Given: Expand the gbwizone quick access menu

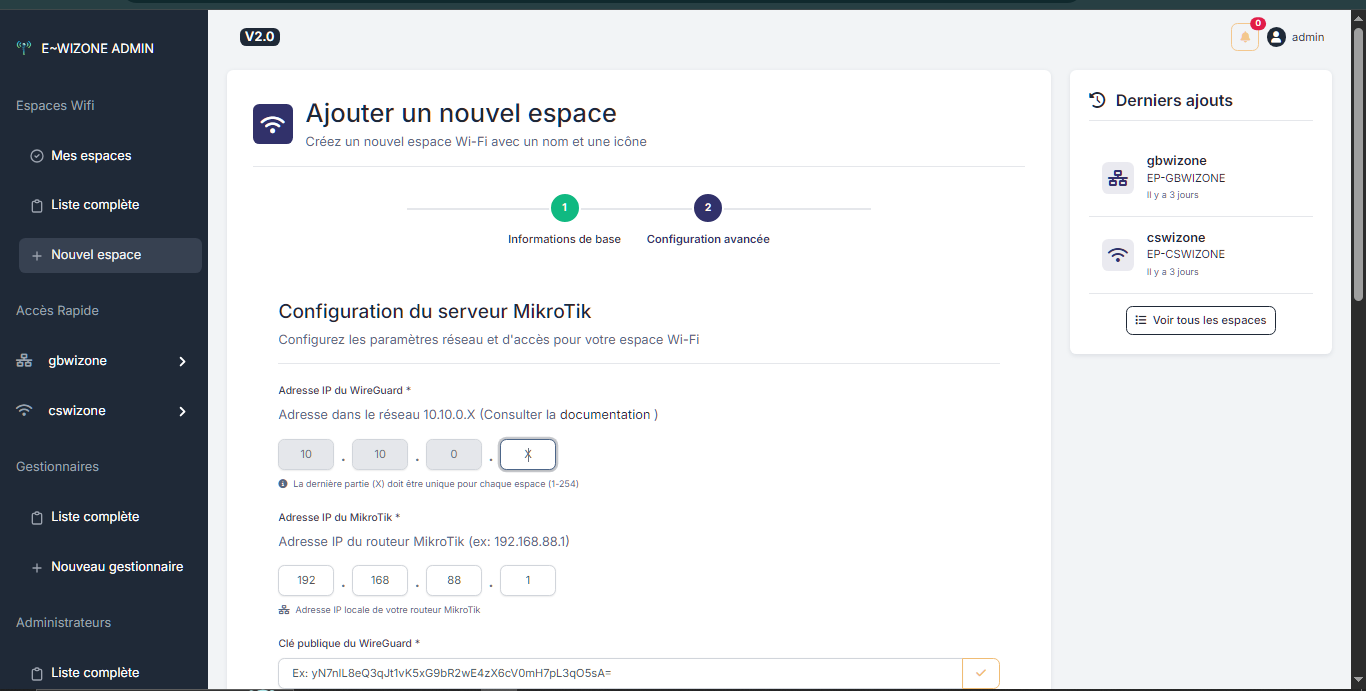Looking at the screenshot, I should point(182,361).
